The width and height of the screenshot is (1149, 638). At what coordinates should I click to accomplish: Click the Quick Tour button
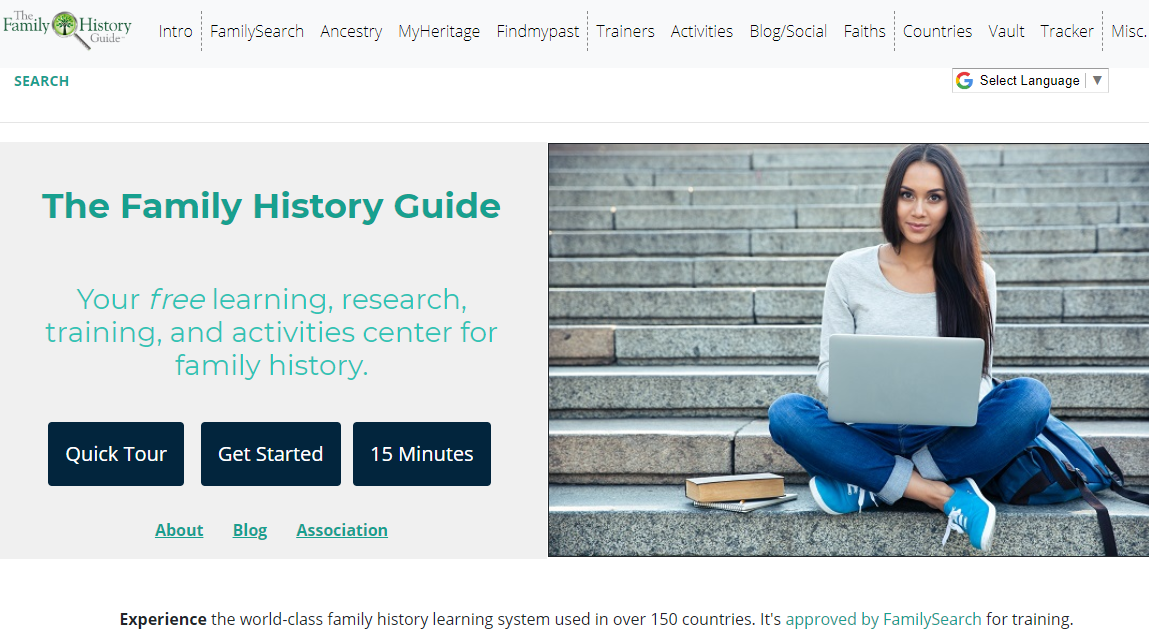[x=116, y=454]
